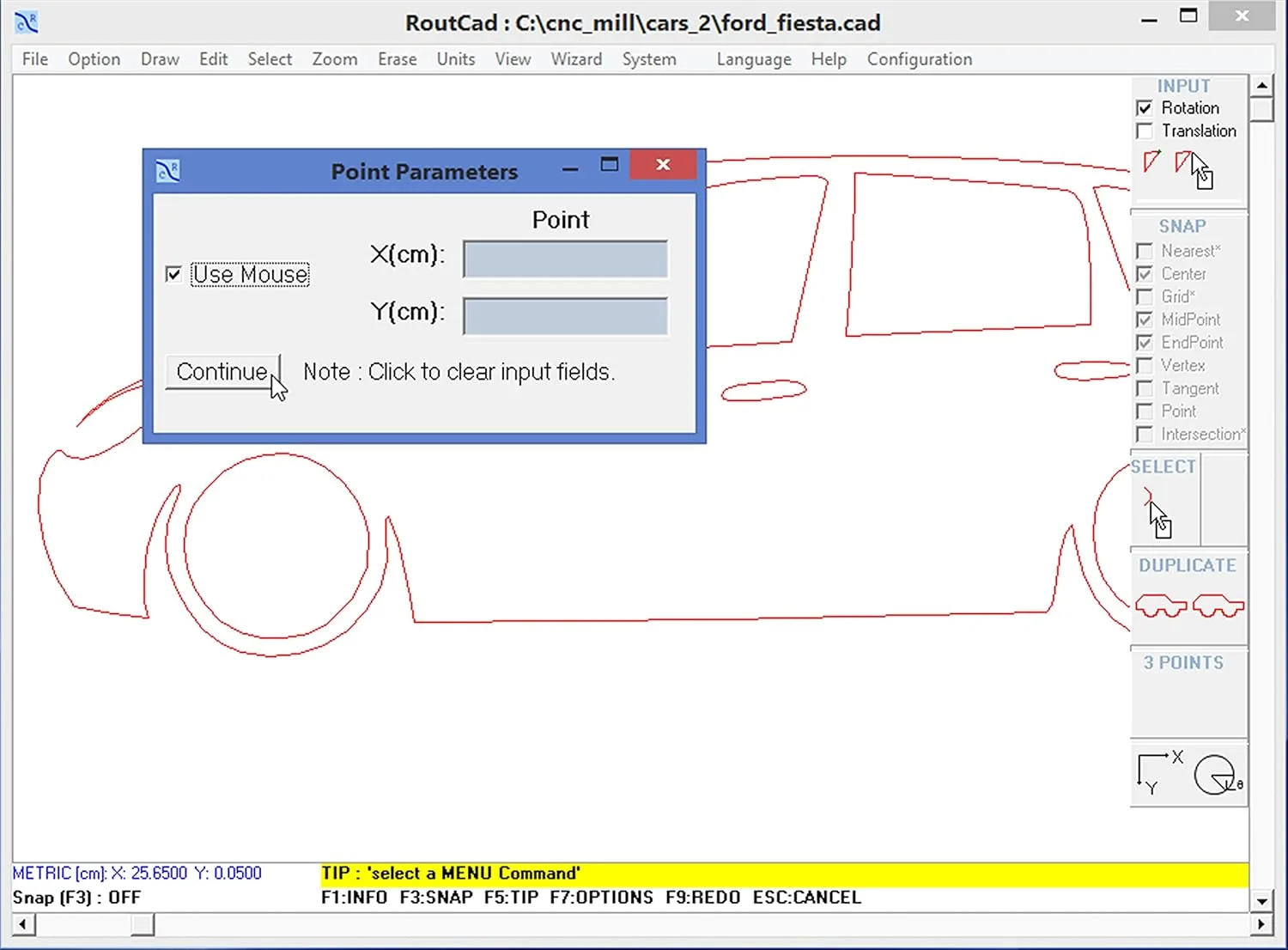Open the Wizard menu
Image resolution: width=1288 pixels, height=950 pixels.
click(576, 58)
